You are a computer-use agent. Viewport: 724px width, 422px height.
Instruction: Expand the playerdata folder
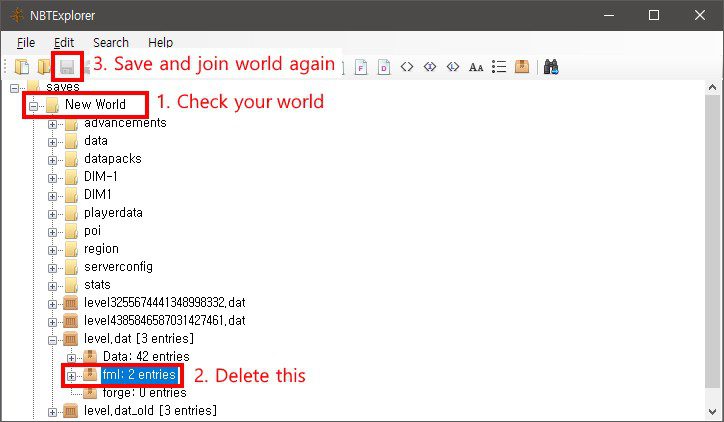53,213
